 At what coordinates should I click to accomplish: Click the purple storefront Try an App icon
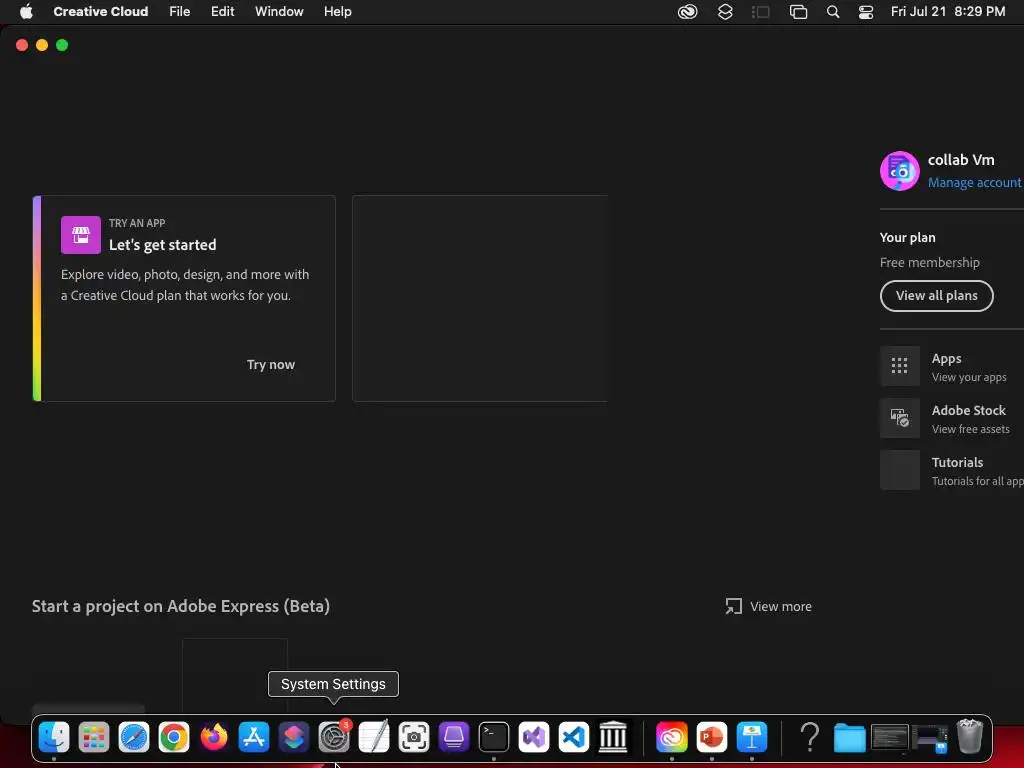tap(80, 234)
